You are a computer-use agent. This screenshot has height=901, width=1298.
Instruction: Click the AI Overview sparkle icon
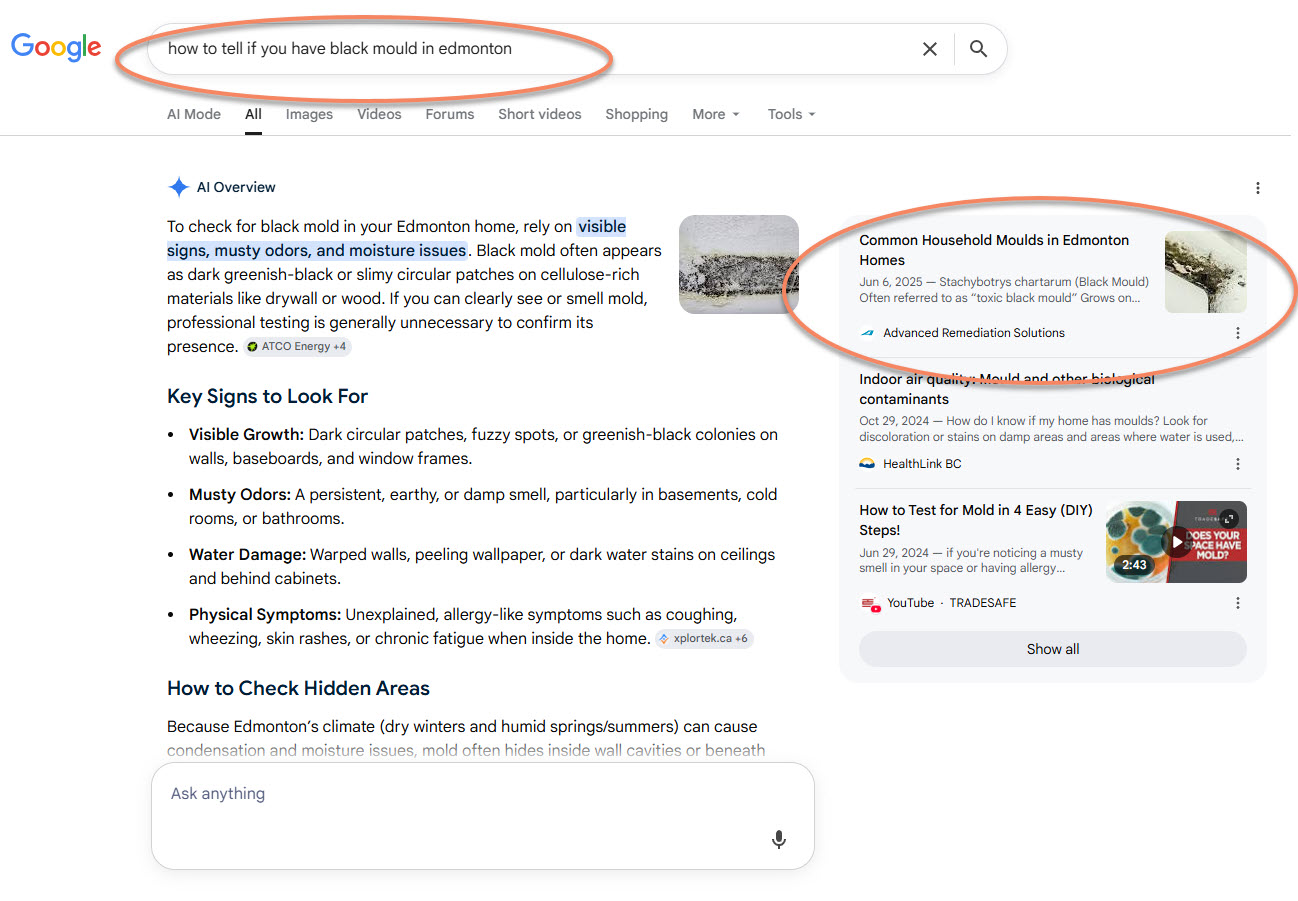(179, 187)
